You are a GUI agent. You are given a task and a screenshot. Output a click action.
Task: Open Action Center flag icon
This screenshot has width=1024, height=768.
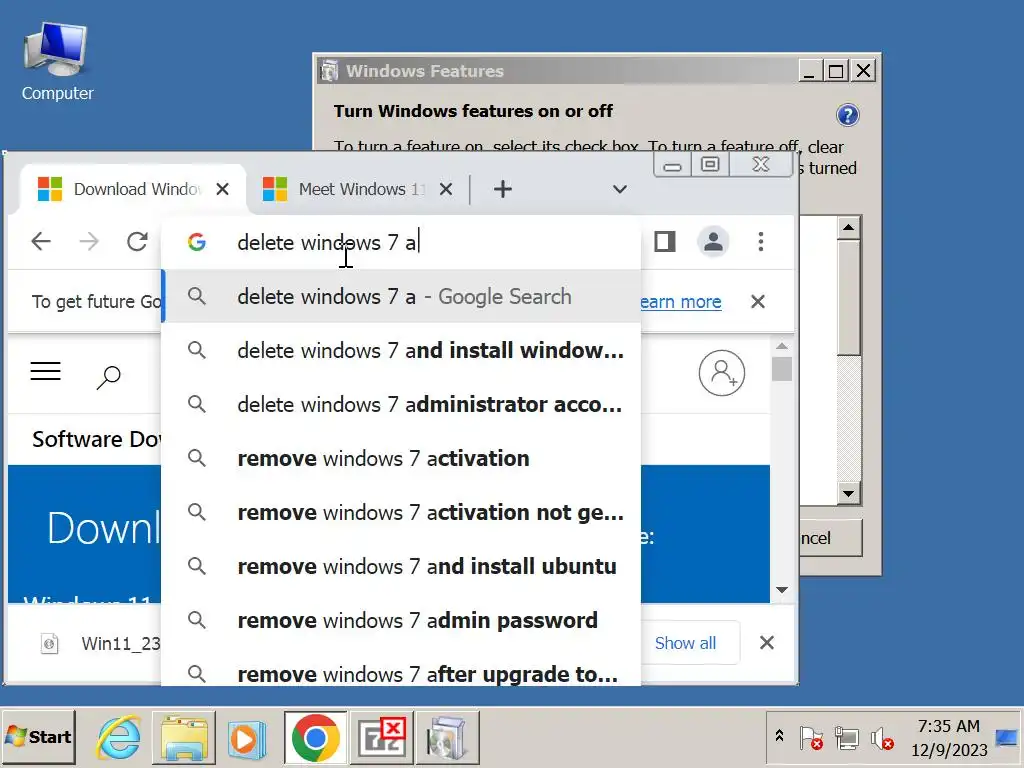coord(810,739)
